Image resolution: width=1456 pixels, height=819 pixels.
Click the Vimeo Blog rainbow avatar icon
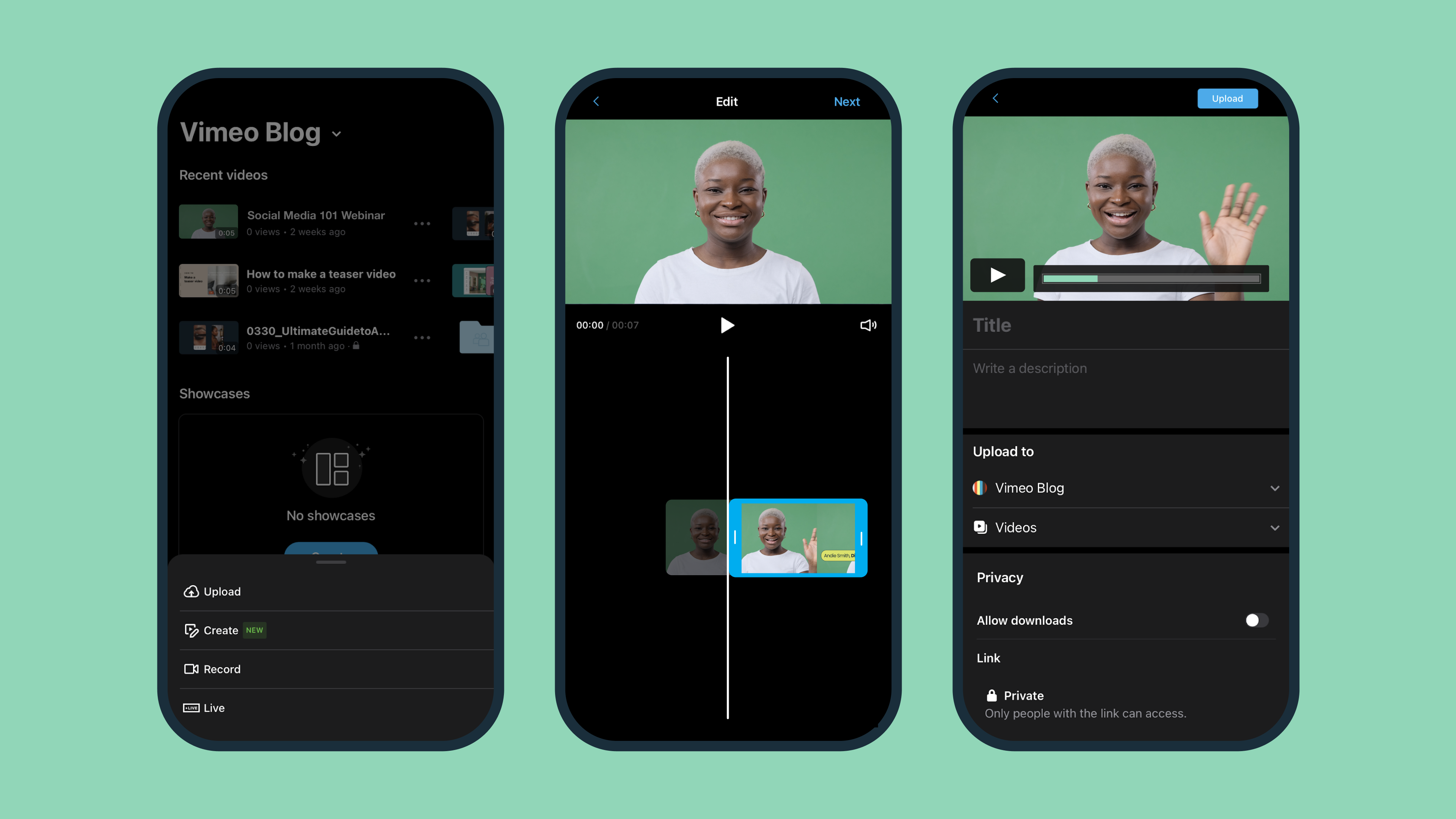tap(980, 488)
